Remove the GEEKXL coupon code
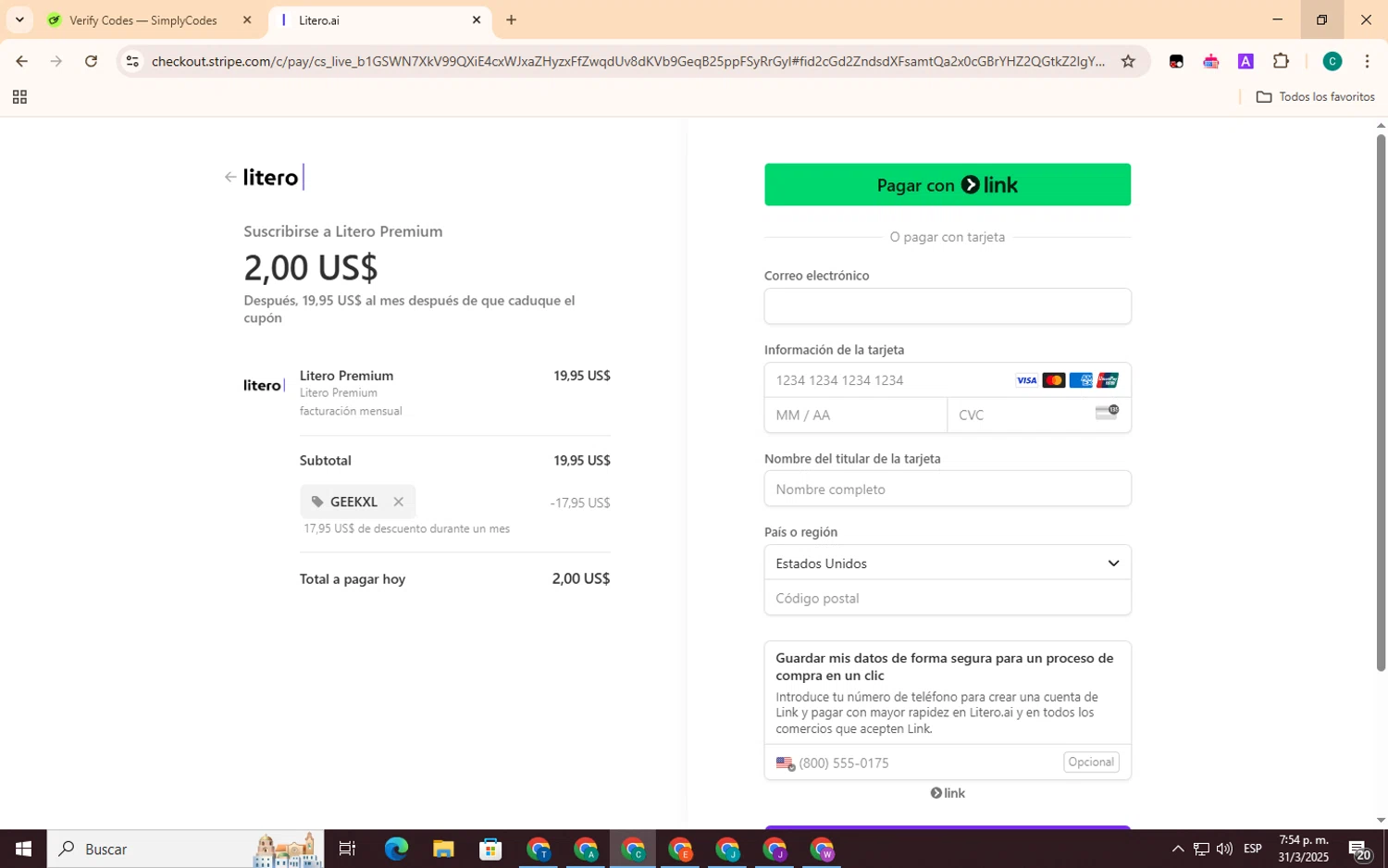 click(398, 502)
